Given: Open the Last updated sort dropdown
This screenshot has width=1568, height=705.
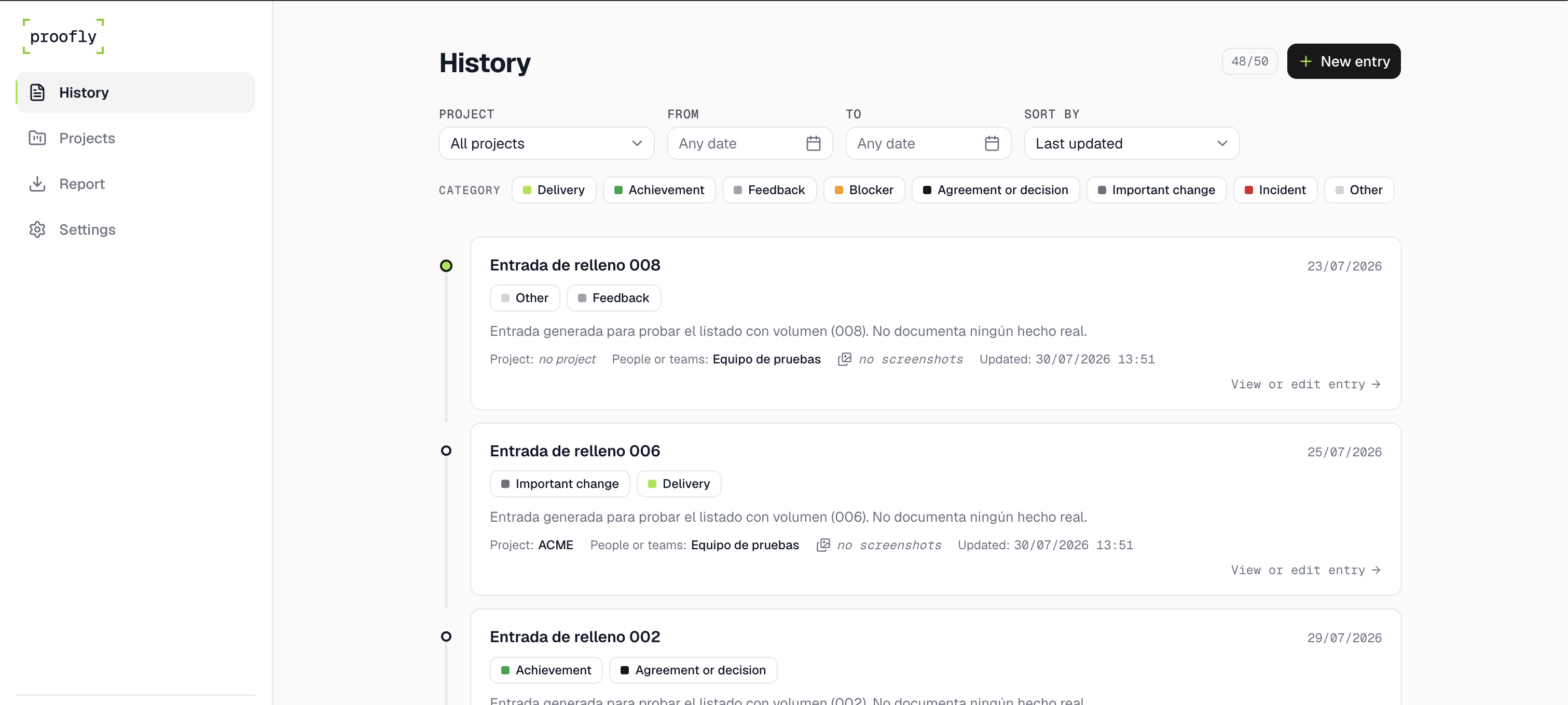Looking at the screenshot, I should (1131, 144).
